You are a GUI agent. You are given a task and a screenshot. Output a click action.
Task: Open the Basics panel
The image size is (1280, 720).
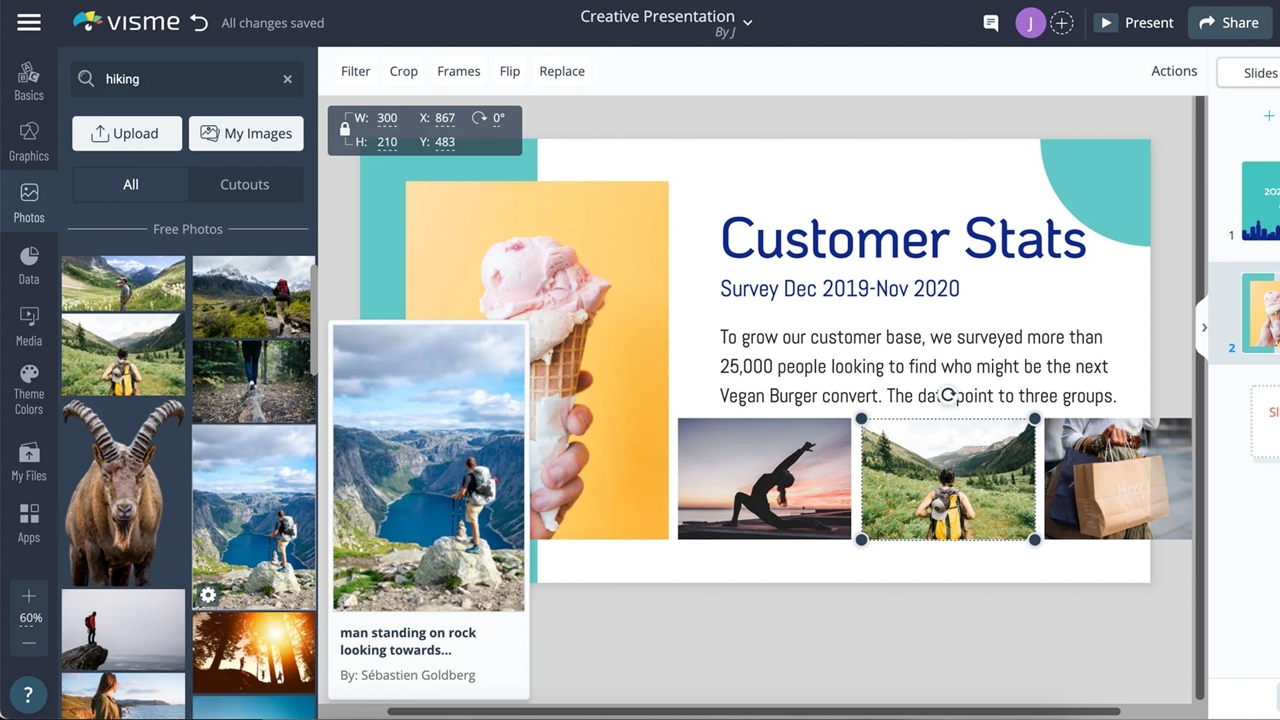pos(28,80)
